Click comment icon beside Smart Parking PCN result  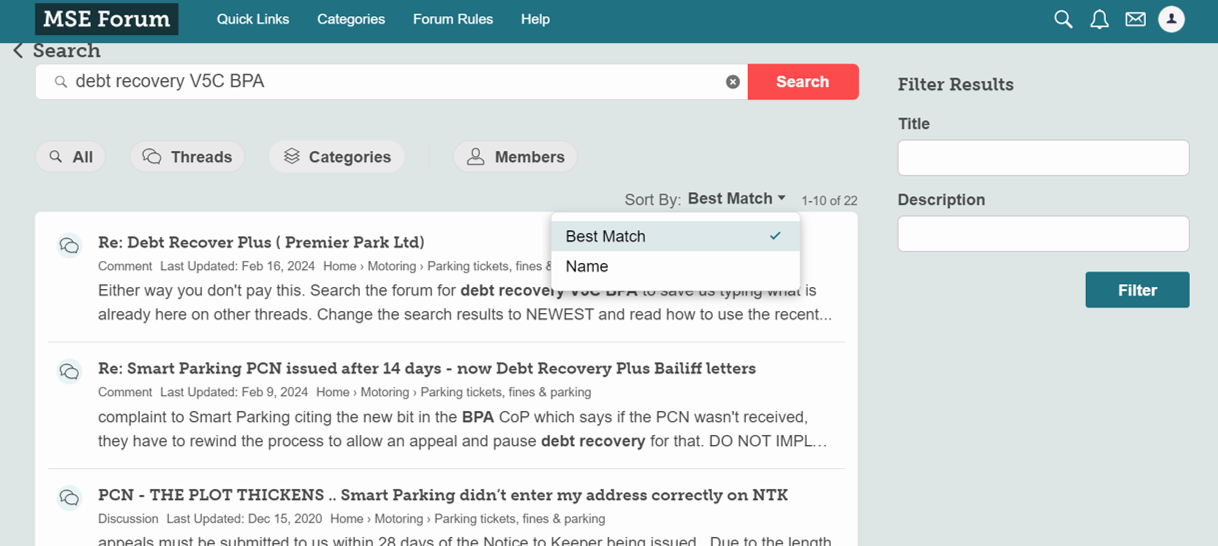(69, 372)
